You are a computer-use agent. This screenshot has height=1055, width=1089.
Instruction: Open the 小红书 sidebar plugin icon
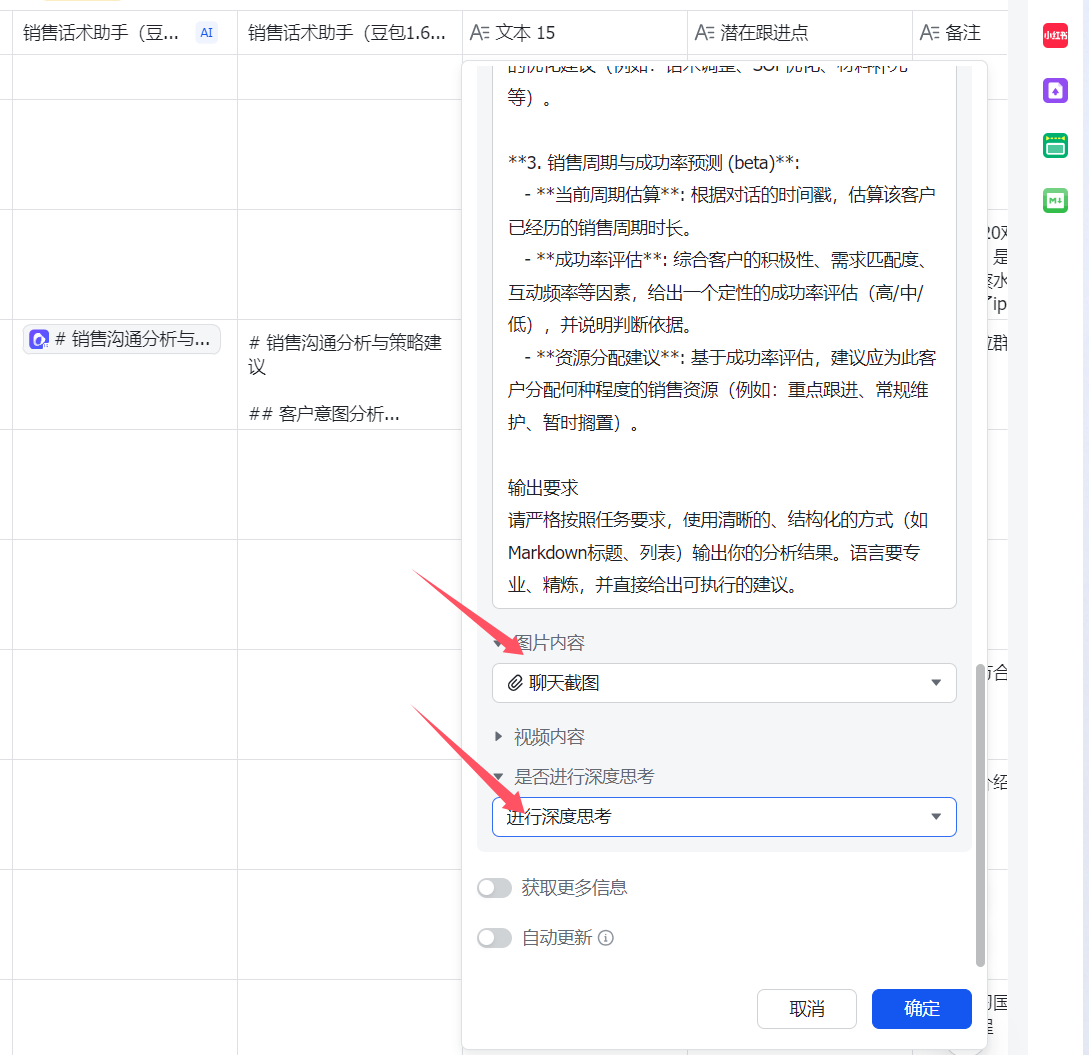tap(1055, 36)
